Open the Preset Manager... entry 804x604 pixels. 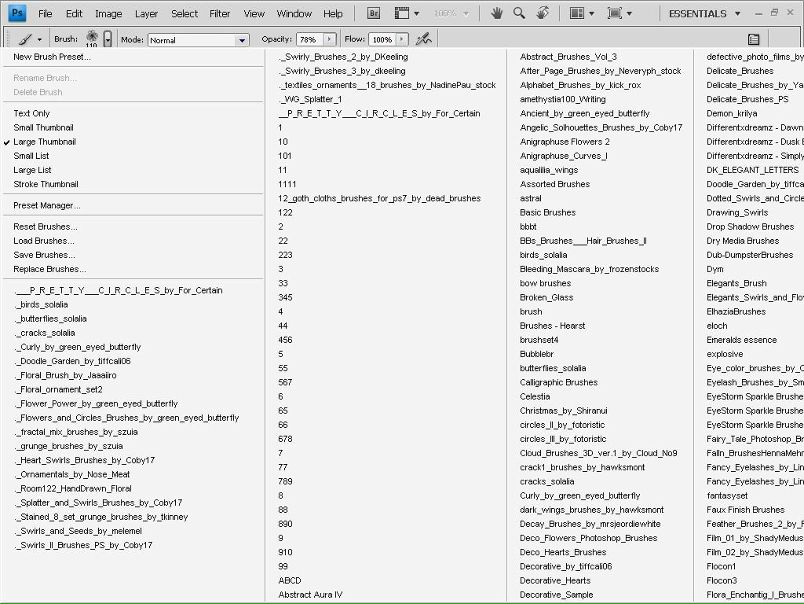click(46, 205)
